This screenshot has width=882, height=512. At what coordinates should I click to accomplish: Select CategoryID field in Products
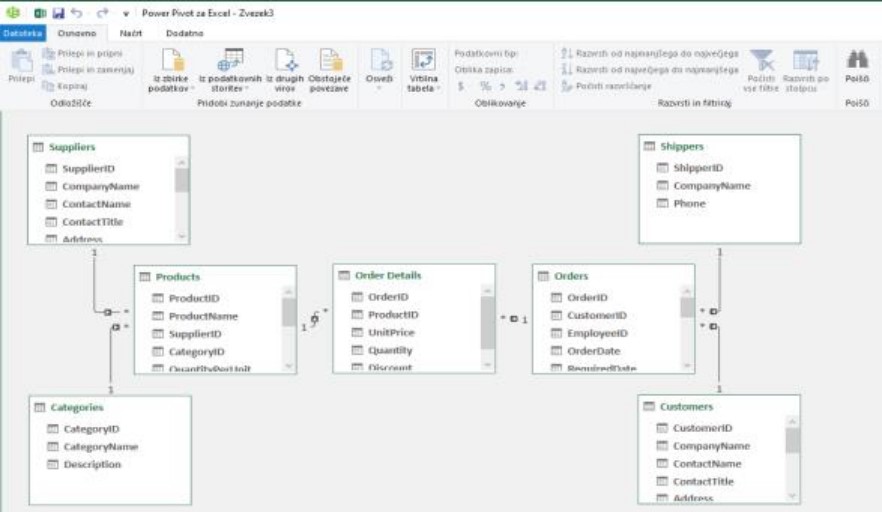tap(196, 352)
